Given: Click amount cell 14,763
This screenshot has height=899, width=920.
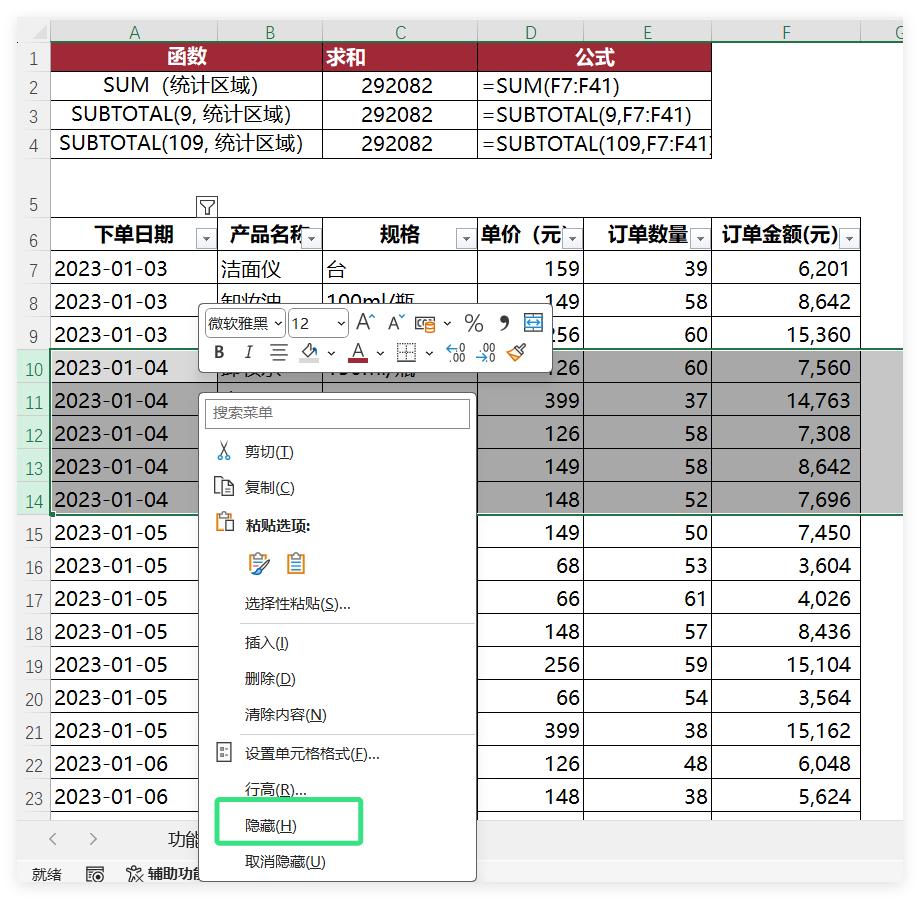Looking at the screenshot, I should (x=786, y=401).
